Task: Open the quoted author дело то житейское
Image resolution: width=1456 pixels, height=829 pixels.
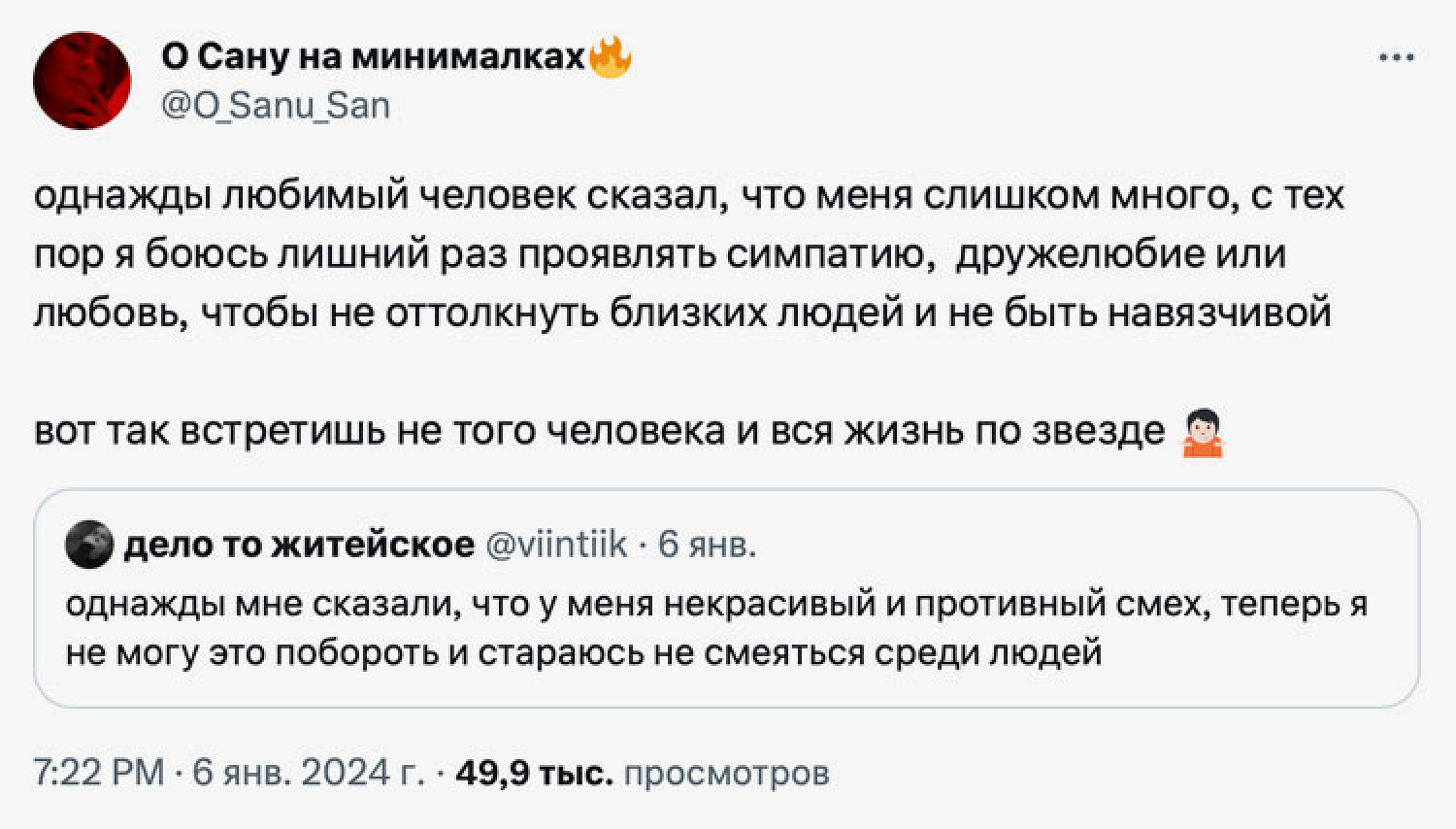Action: (299, 545)
